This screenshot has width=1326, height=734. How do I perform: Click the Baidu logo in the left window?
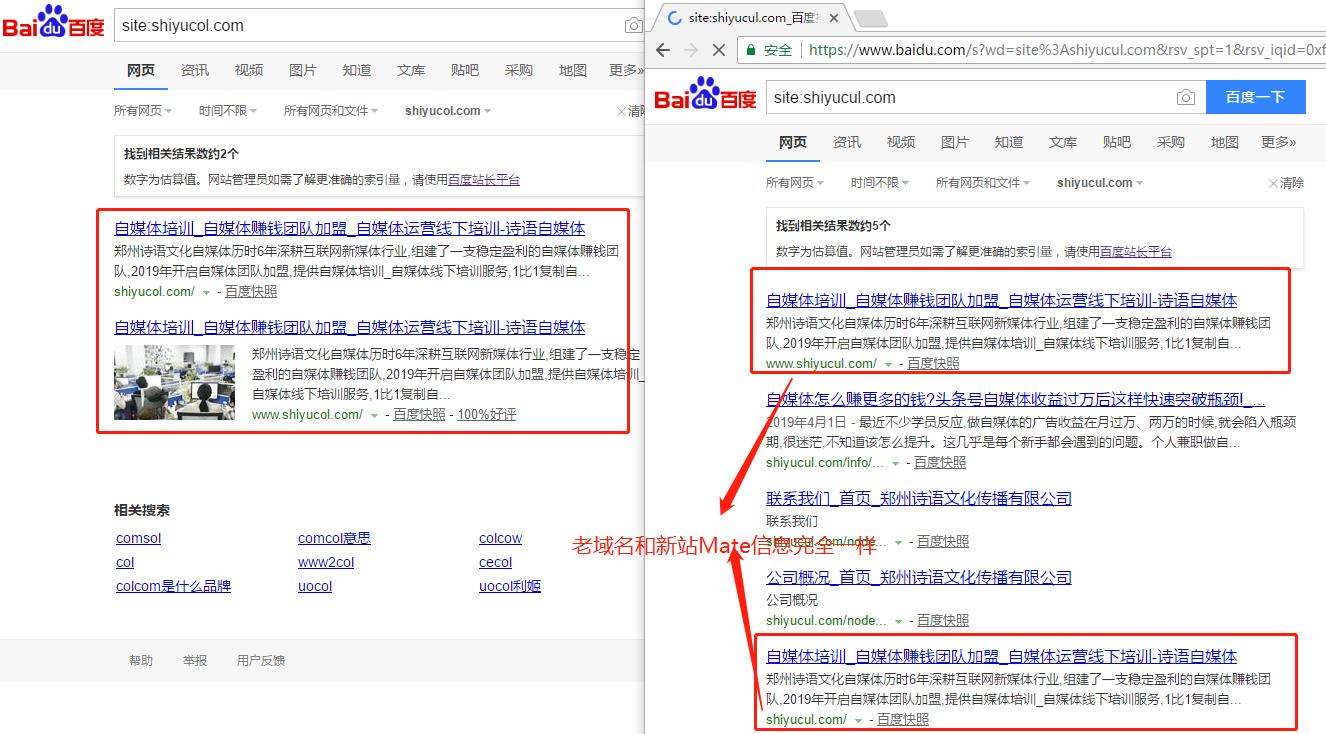(x=53, y=22)
